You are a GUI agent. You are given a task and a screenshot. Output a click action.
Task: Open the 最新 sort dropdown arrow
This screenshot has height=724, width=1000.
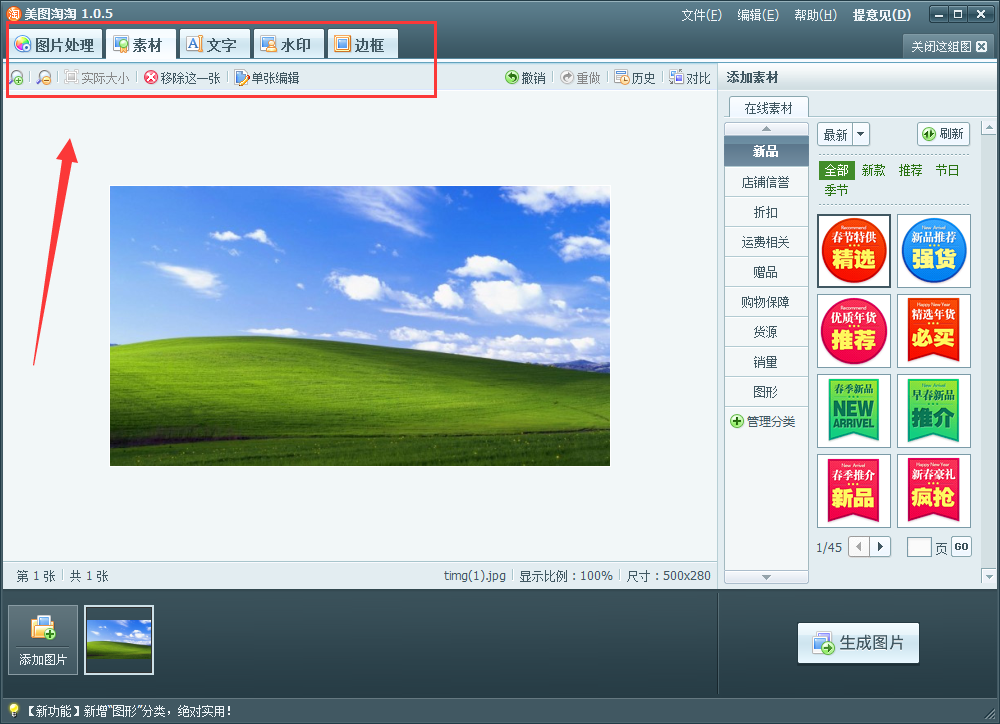point(863,133)
